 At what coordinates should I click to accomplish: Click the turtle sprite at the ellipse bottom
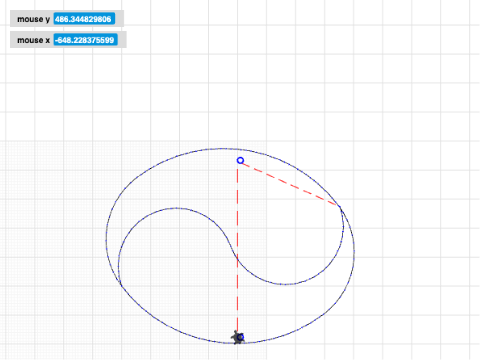[x=238, y=337]
